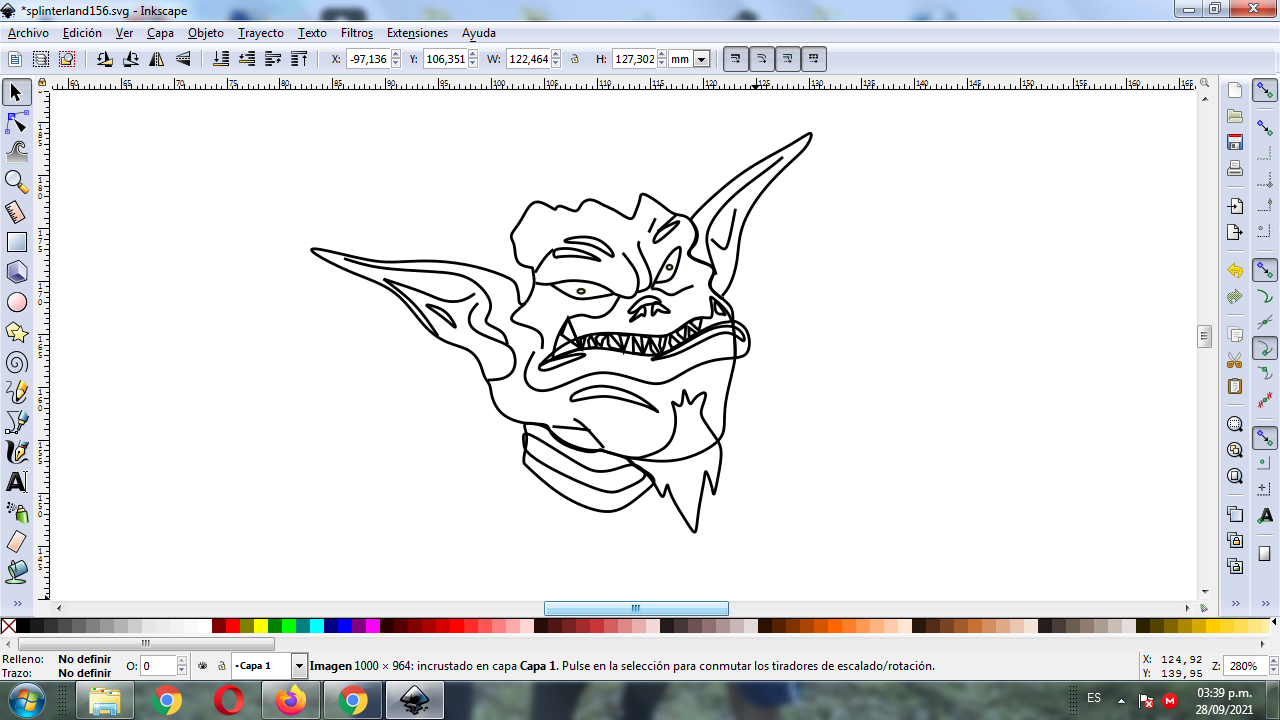This screenshot has width=1280, height=720.
Task: Toggle scale stroke width with object
Action: tap(736, 59)
